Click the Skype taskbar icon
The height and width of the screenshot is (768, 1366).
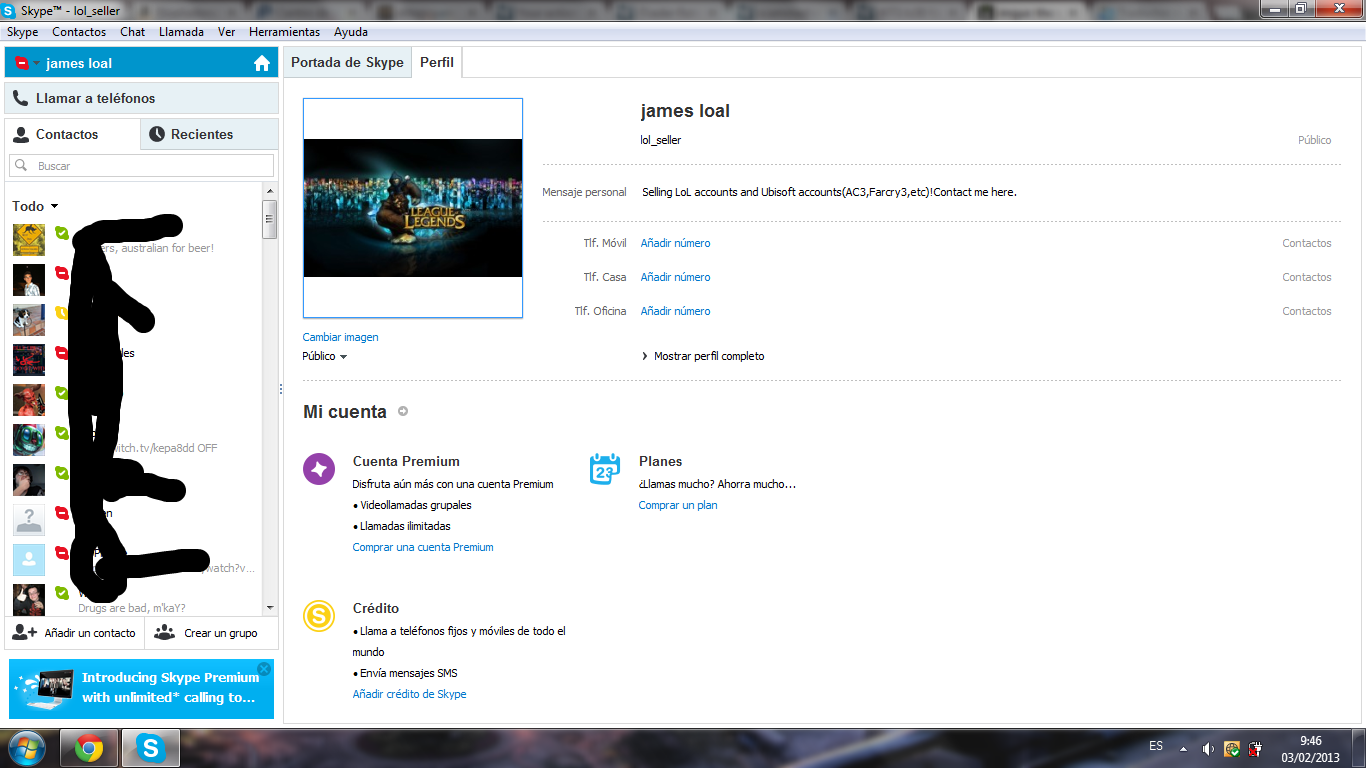click(x=151, y=748)
